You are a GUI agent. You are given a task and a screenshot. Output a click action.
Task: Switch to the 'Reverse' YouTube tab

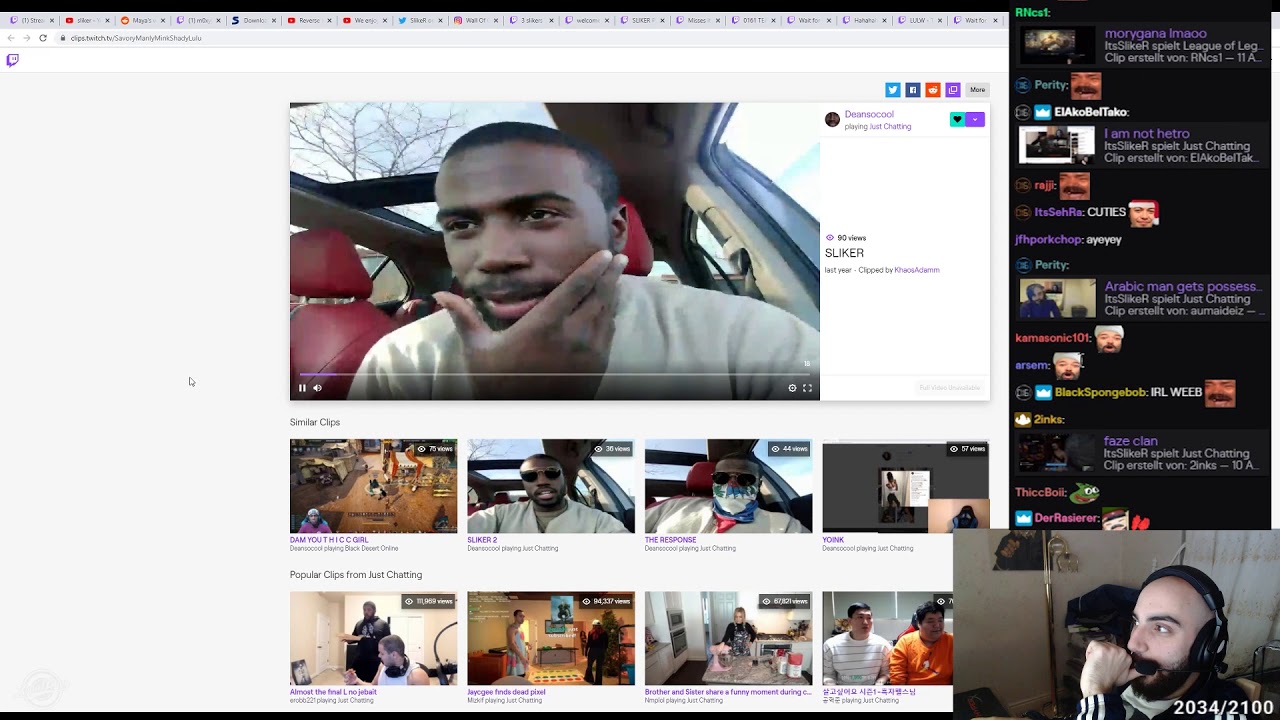tap(307, 20)
